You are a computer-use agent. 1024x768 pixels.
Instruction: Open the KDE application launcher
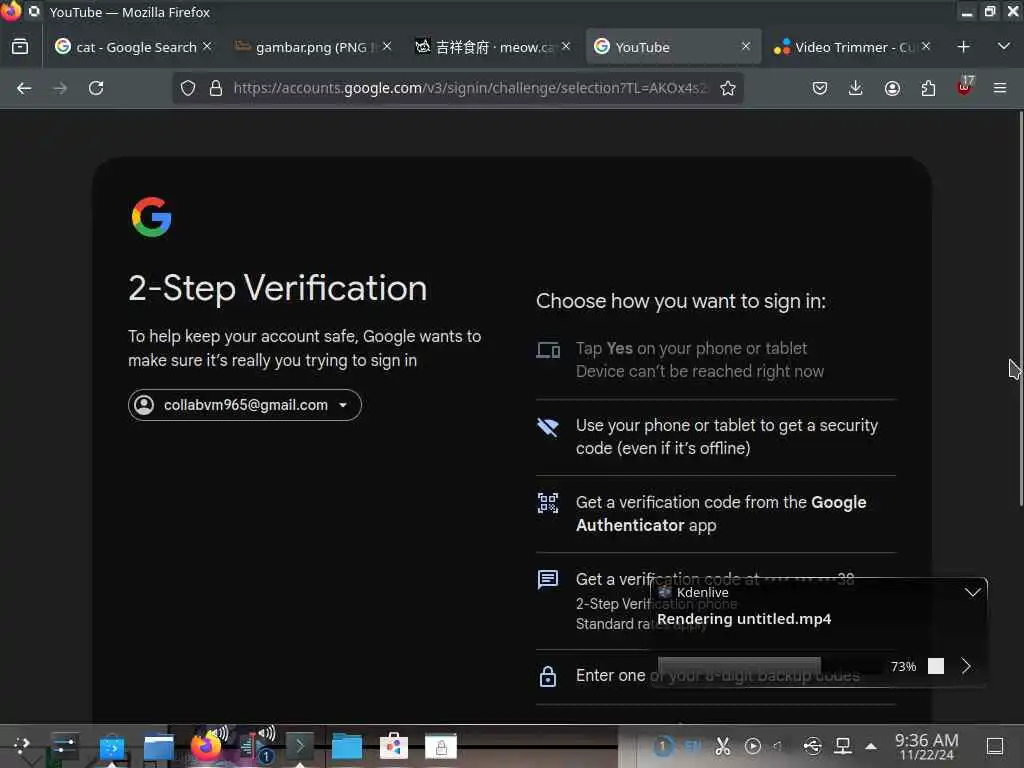[22, 746]
